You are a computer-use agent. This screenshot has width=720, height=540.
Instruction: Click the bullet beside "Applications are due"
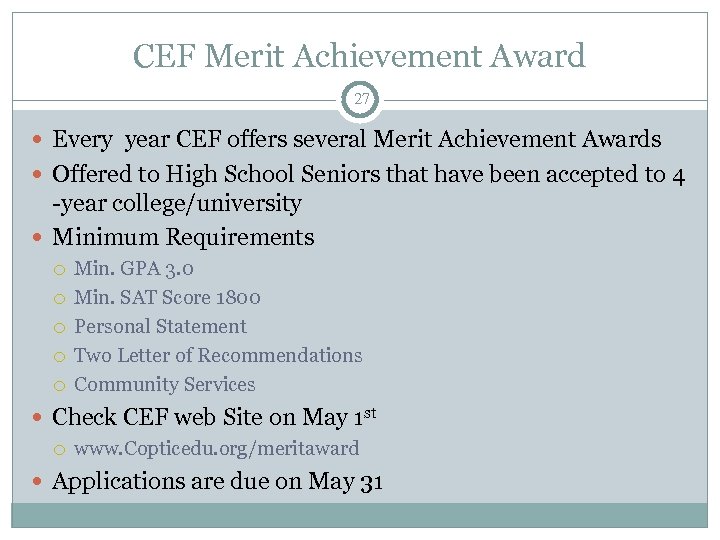pyautogui.click(x=38, y=482)
